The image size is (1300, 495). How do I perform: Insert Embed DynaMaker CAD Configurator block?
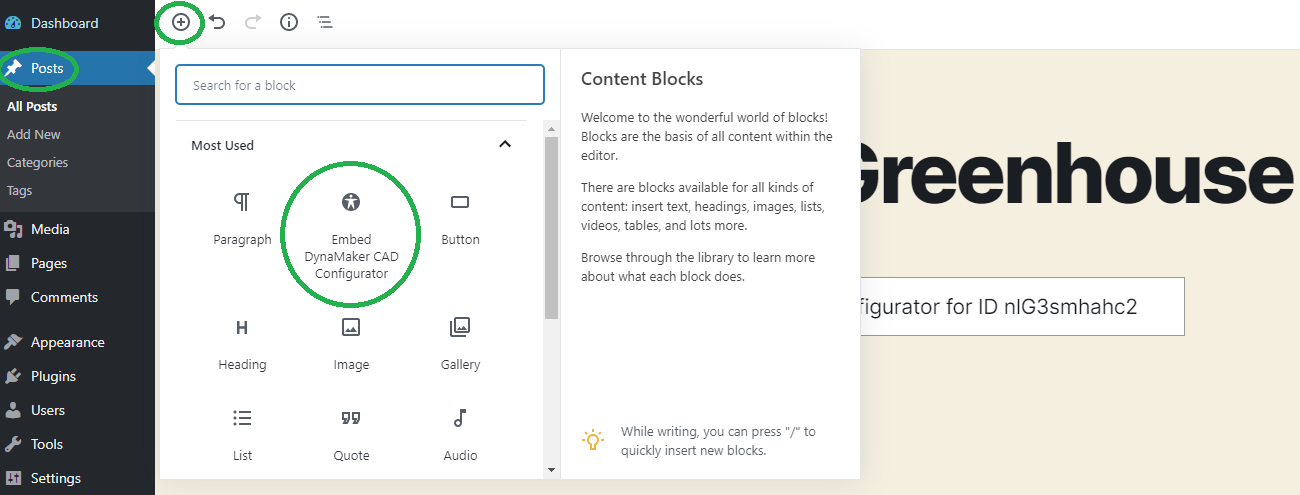[351, 236]
